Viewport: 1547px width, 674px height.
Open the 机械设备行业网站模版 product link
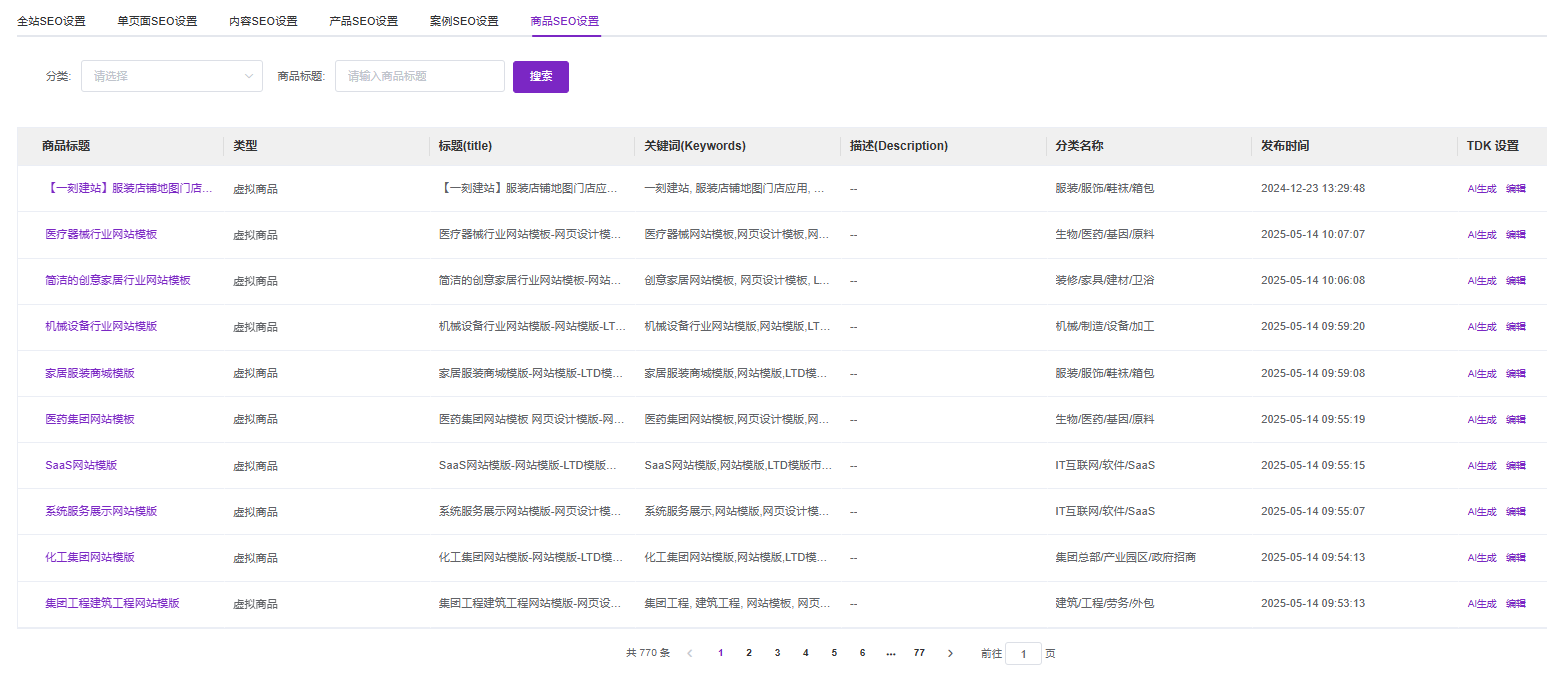pyautogui.click(x=101, y=327)
